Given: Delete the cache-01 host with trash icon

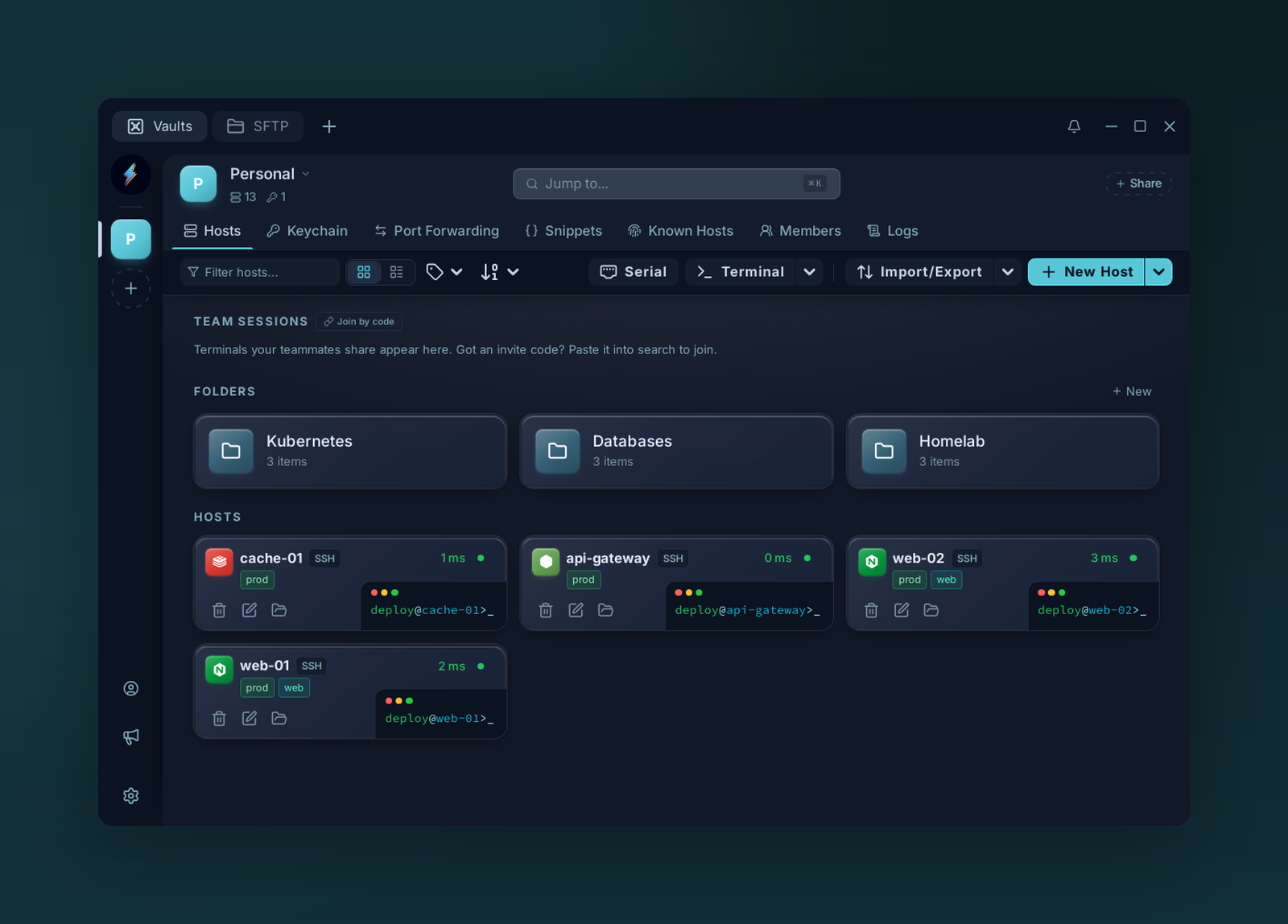Looking at the screenshot, I should click(x=219, y=610).
